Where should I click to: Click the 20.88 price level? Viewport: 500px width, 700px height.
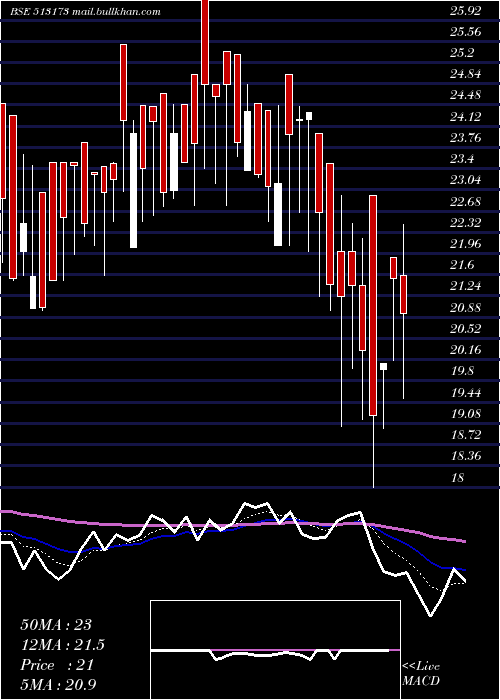[465, 308]
